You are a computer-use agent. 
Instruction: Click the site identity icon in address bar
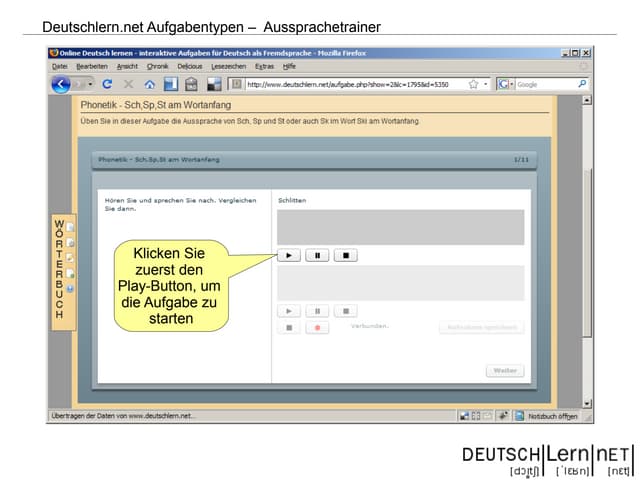(236, 84)
